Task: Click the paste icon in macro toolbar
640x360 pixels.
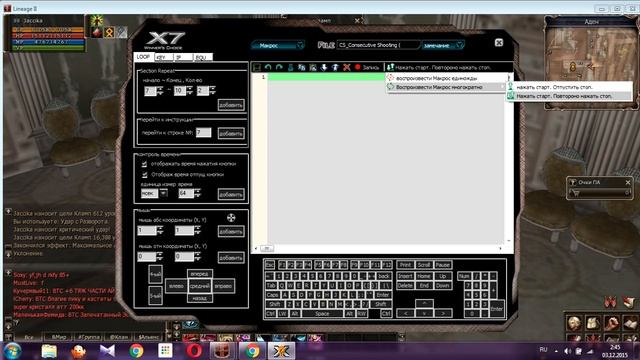Action: 313,67
